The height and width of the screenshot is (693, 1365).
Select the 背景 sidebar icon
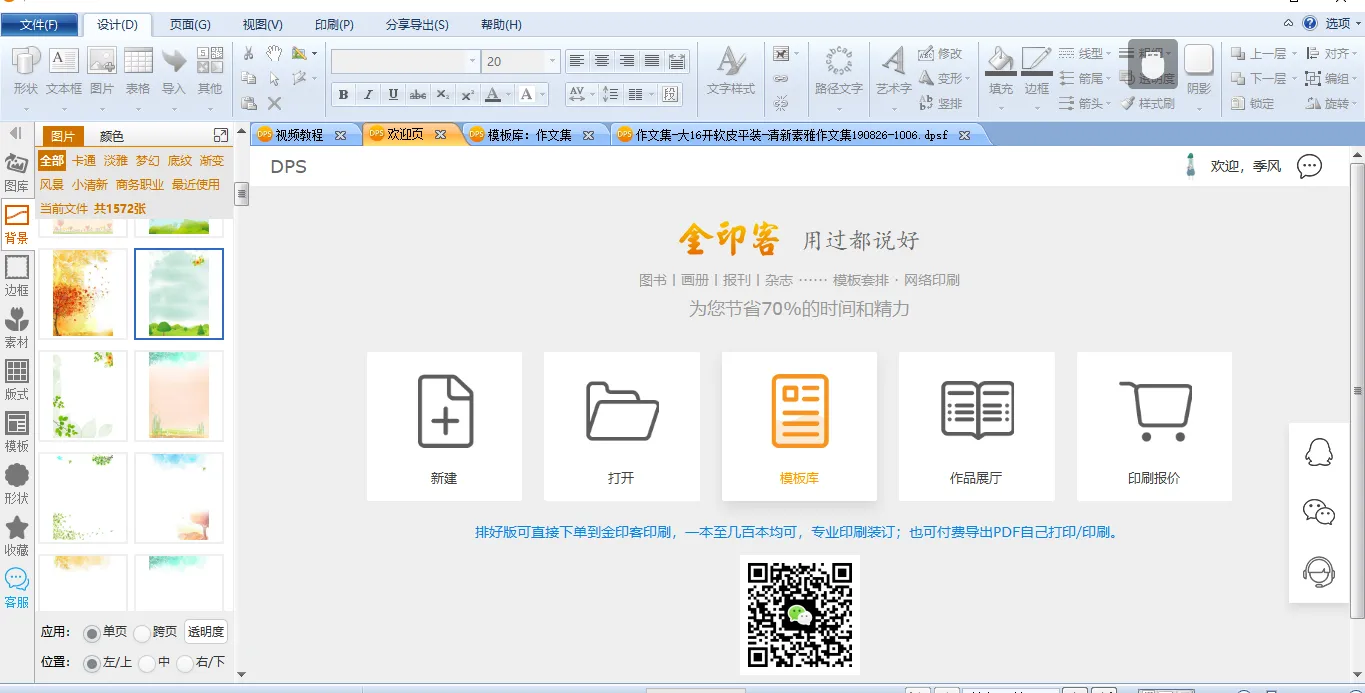pyautogui.click(x=17, y=223)
